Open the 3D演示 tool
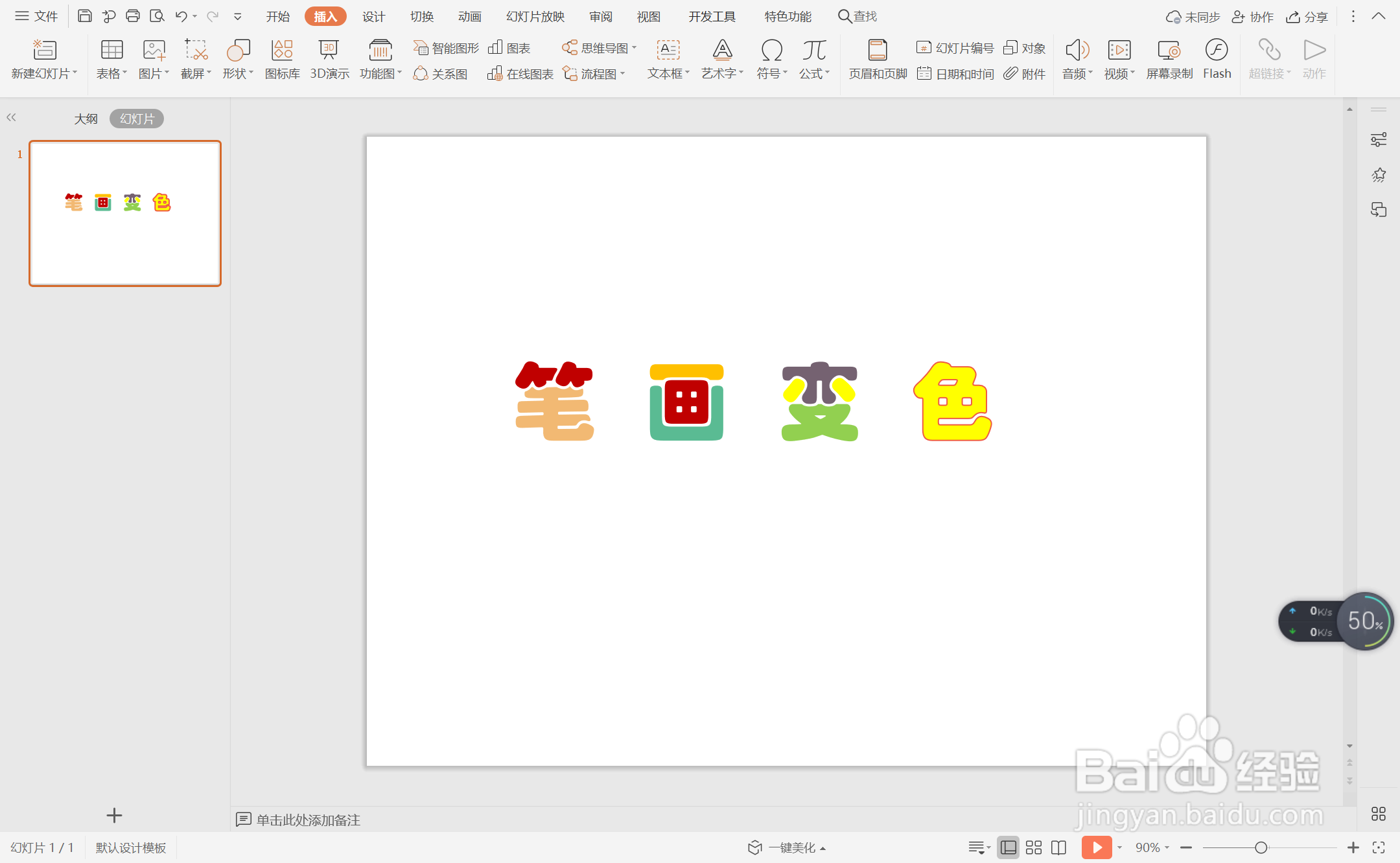 click(329, 58)
